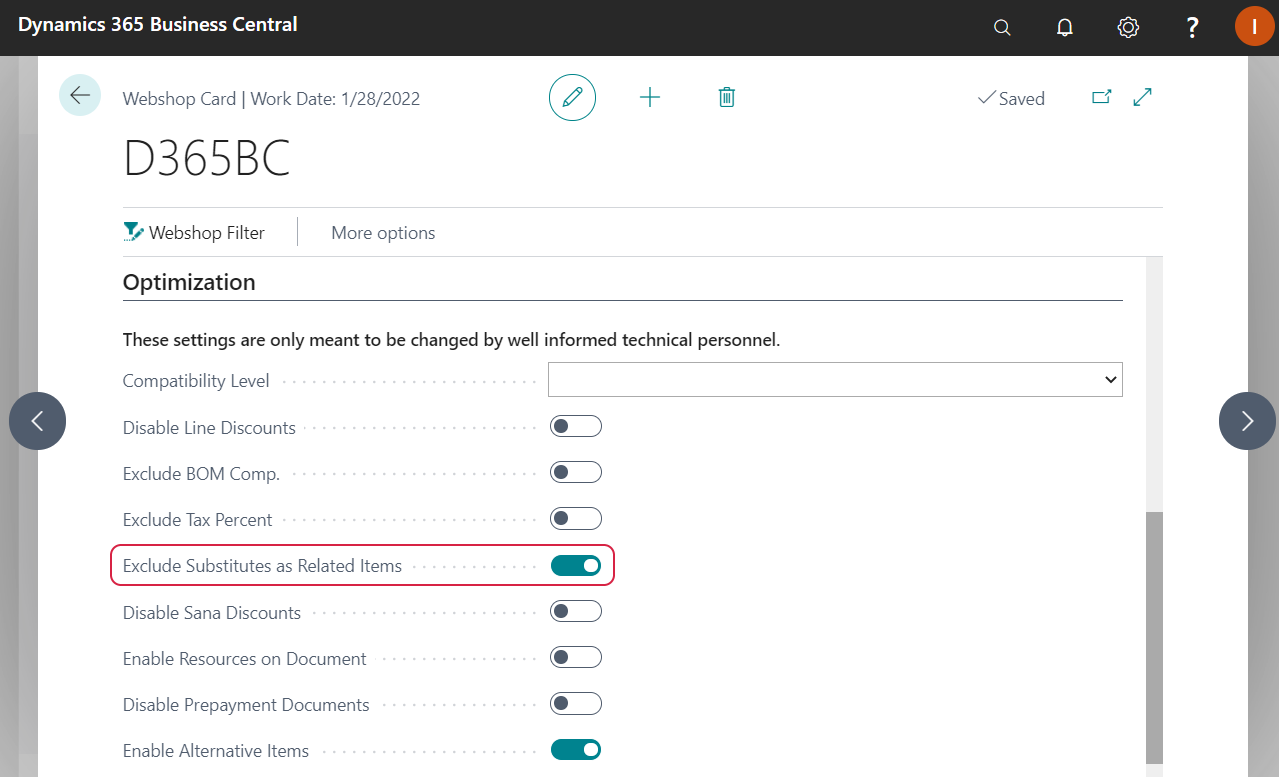Toggle Disable Line Discounts switch
This screenshot has height=777, width=1279.
(576, 427)
